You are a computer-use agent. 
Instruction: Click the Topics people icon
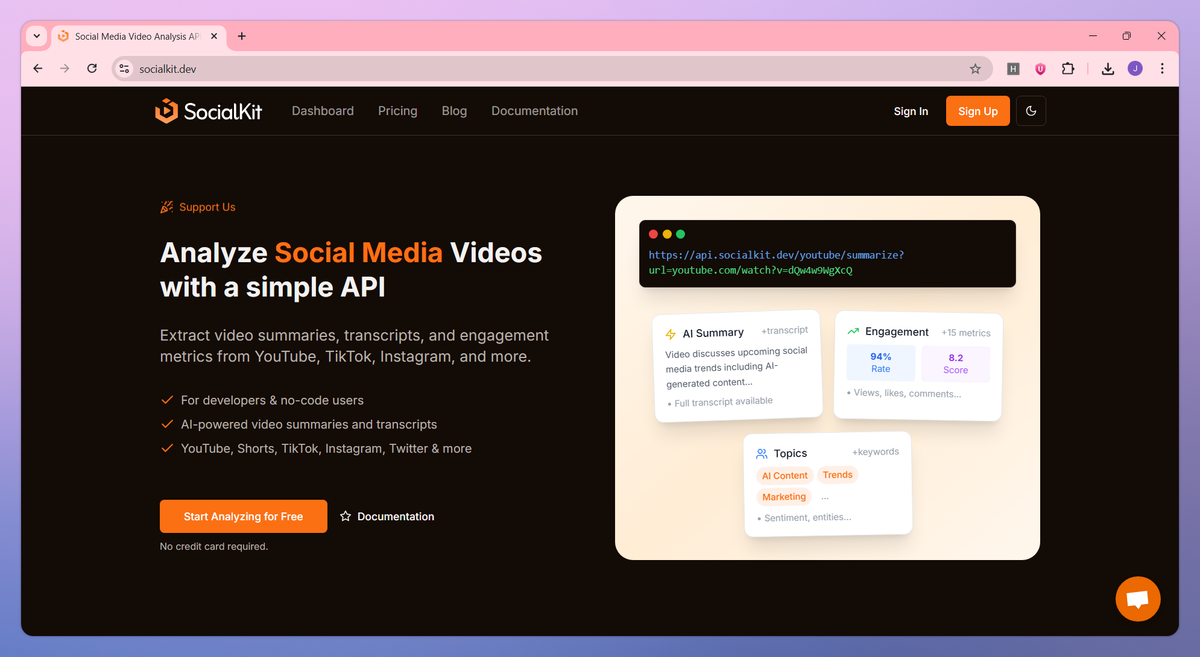pyautogui.click(x=762, y=453)
